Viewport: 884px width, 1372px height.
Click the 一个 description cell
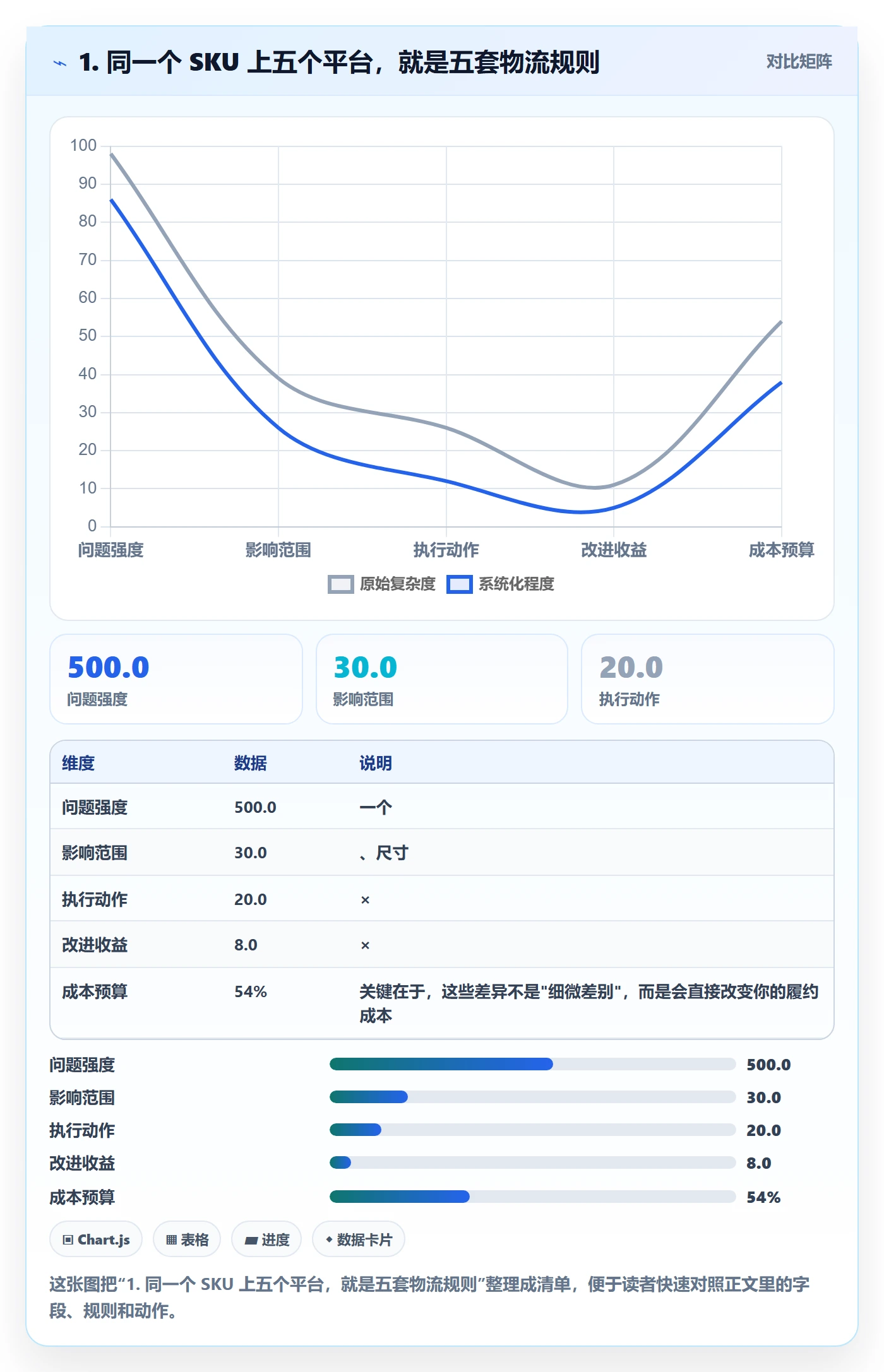[x=376, y=807]
